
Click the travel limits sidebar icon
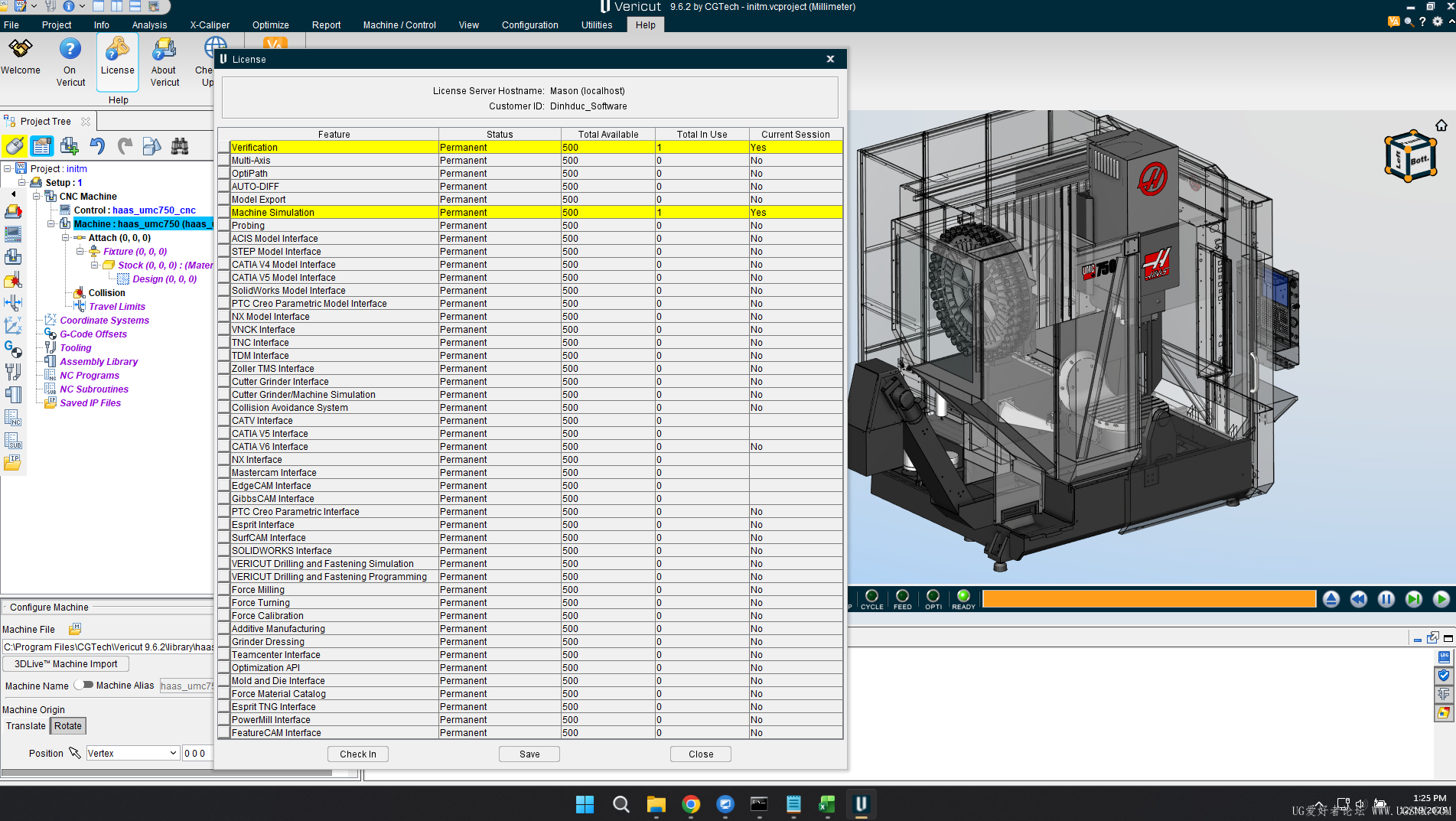[x=13, y=303]
